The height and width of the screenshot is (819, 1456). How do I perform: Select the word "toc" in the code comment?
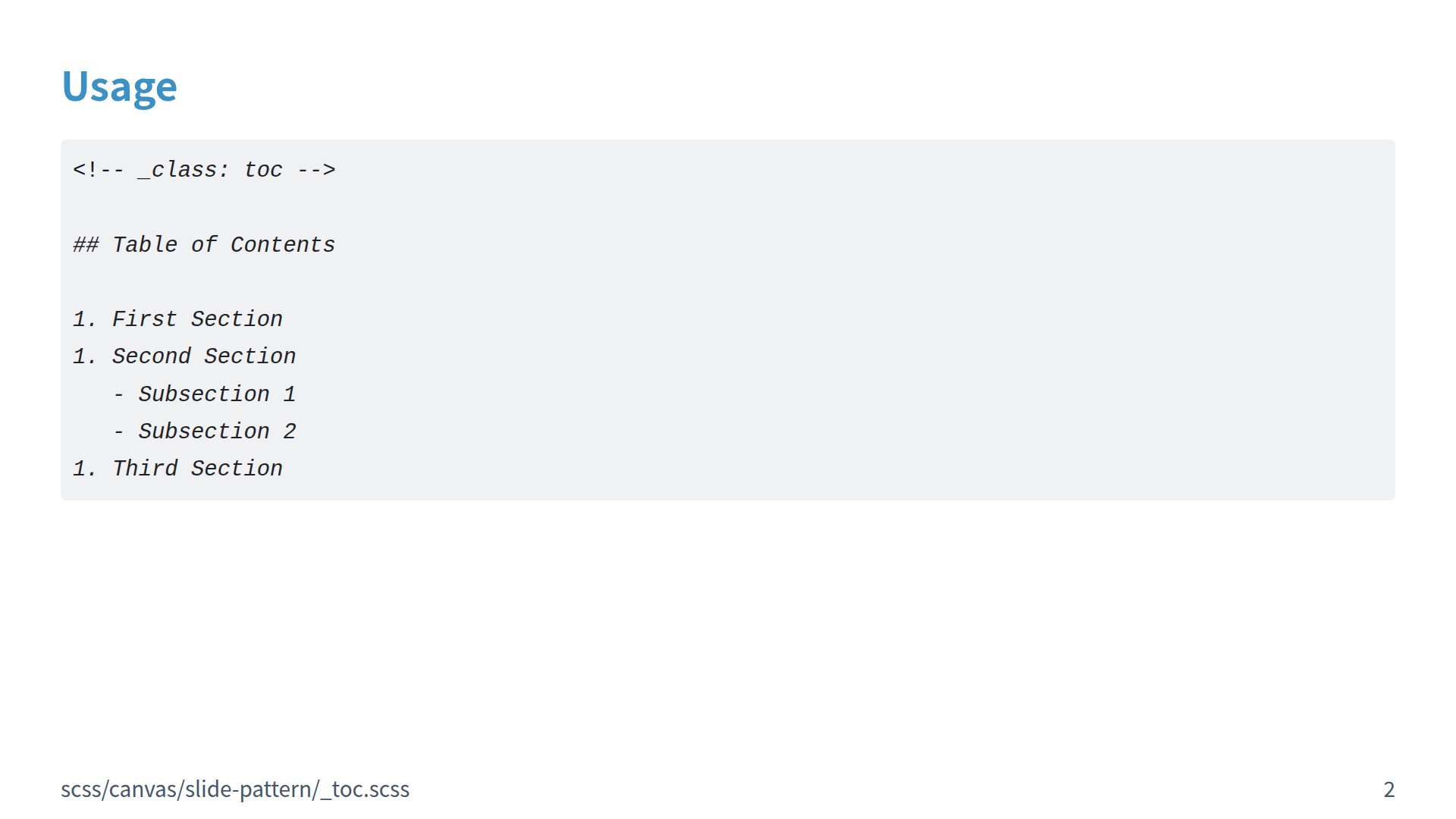click(263, 170)
